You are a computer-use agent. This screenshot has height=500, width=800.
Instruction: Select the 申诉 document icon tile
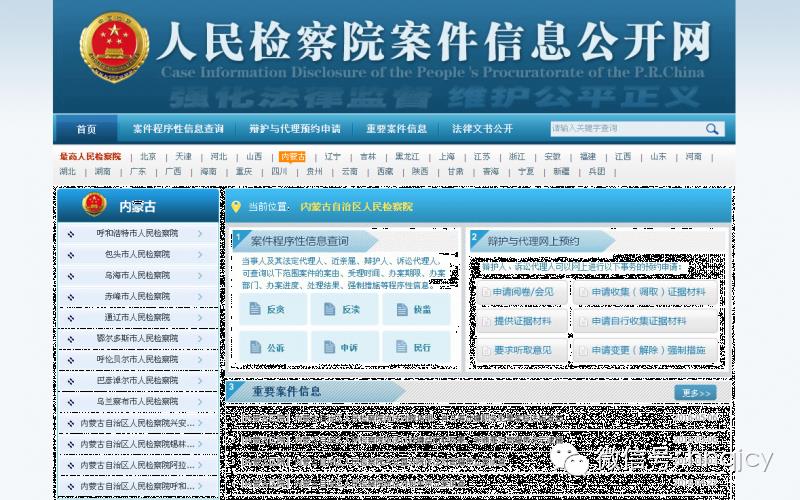tap(345, 348)
